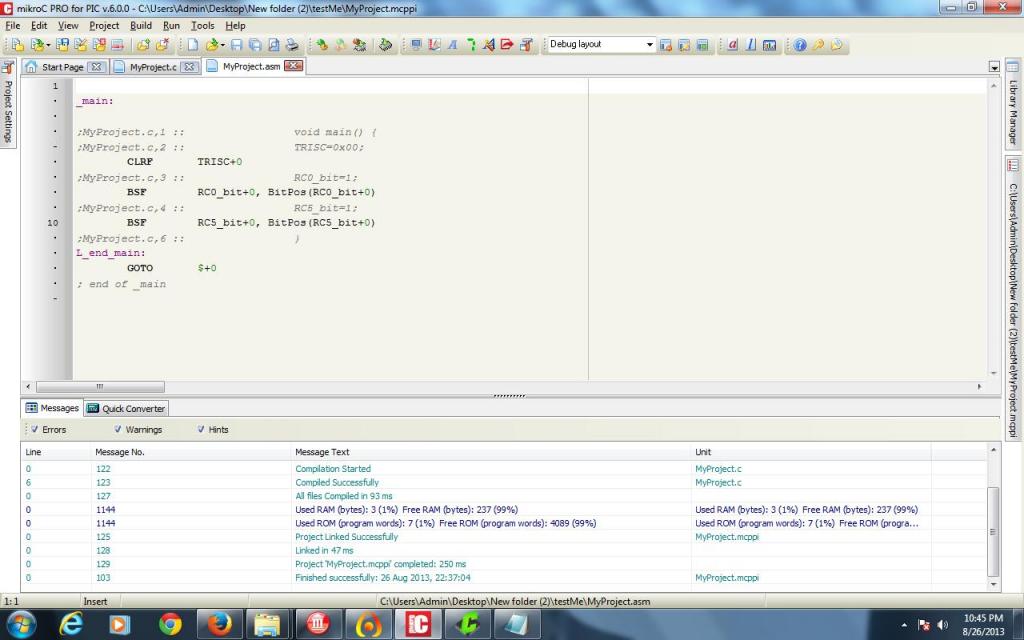Click the Save All toolbar icon
The image size is (1024, 640).
[255, 44]
